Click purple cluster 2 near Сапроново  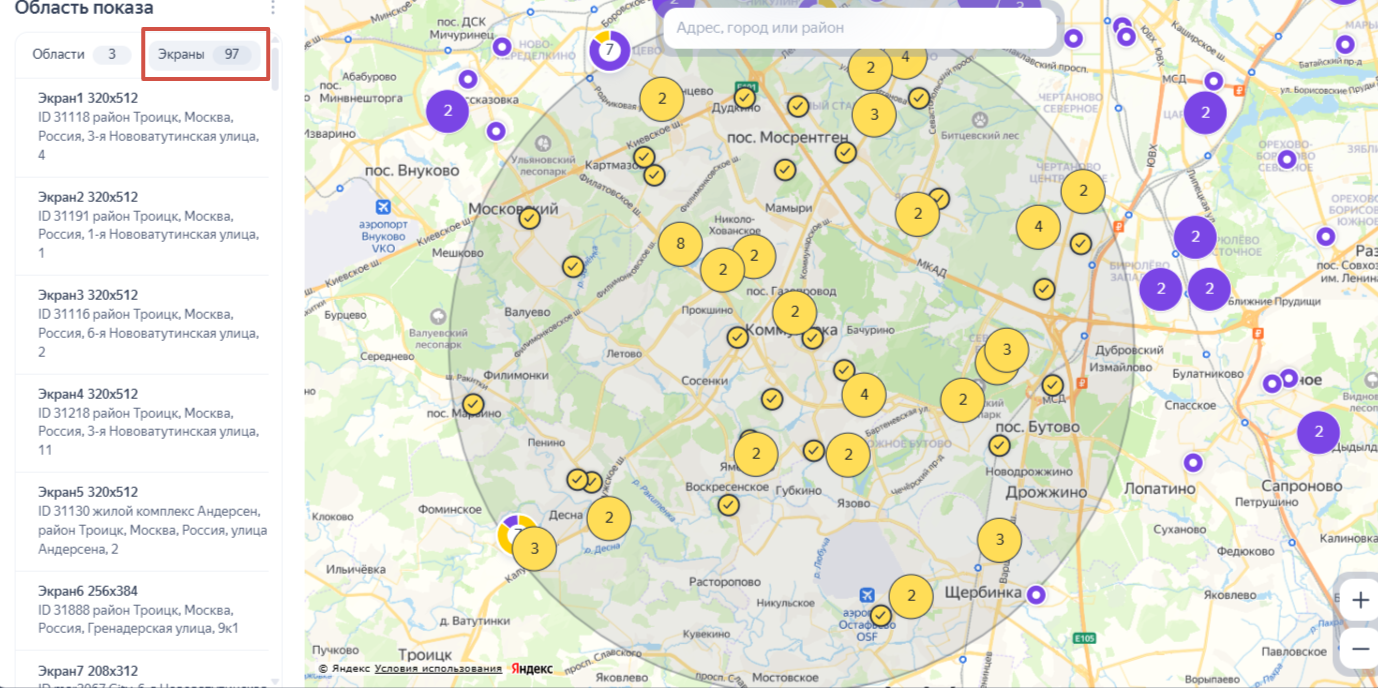[x=1318, y=432]
